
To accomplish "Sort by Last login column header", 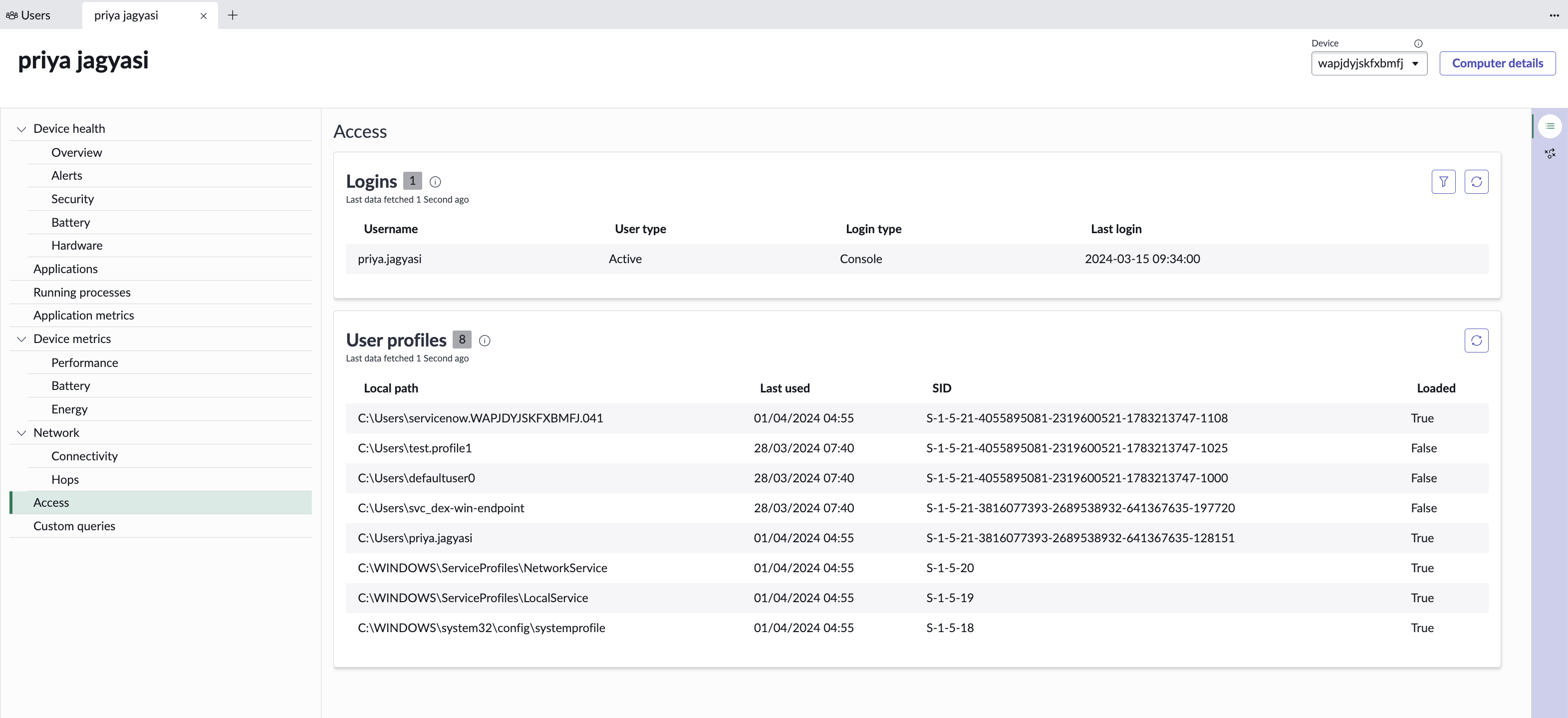I will pyautogui.click(x=1116, y=229).
